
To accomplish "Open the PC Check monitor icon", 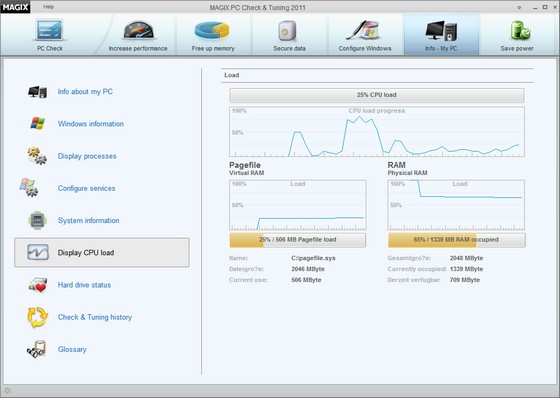I will click(x=50, y=30).
